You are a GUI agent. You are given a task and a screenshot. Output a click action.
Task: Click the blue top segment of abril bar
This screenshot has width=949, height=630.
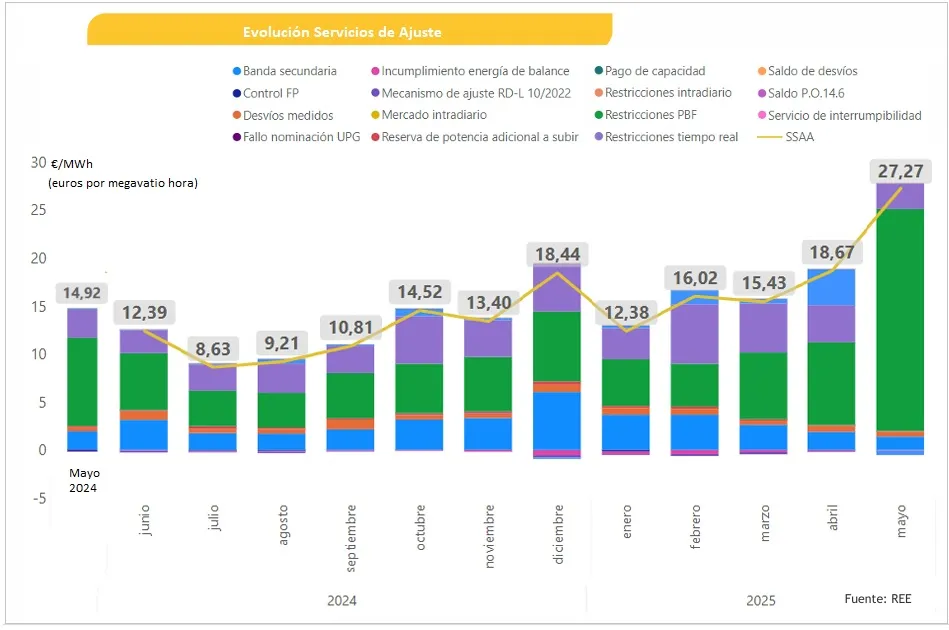point(832,287)
